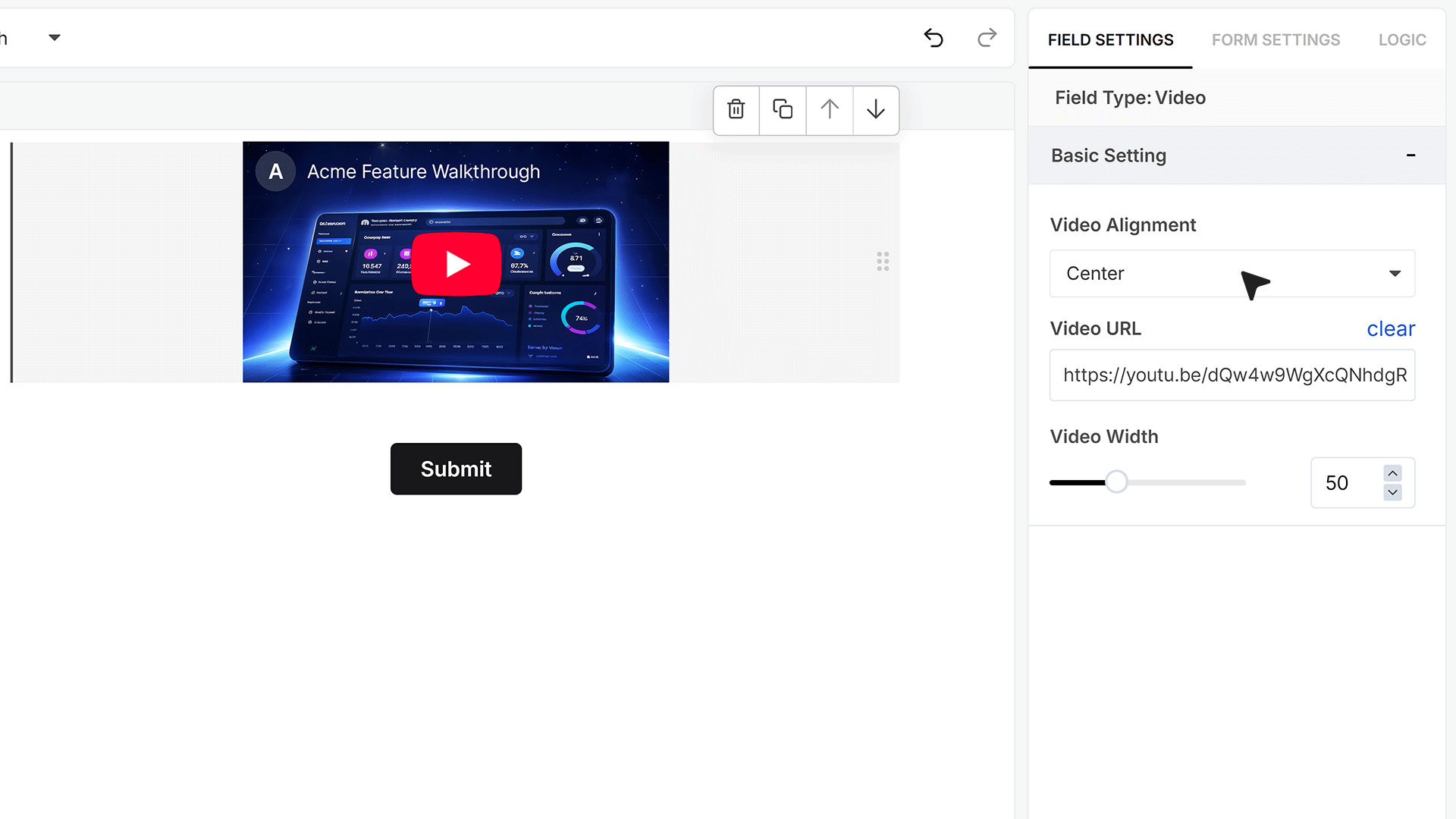The height and width of the screenshot is (819, 1456).
Task: Increase video width with up stepper
Action: (x=1392, y=473)
